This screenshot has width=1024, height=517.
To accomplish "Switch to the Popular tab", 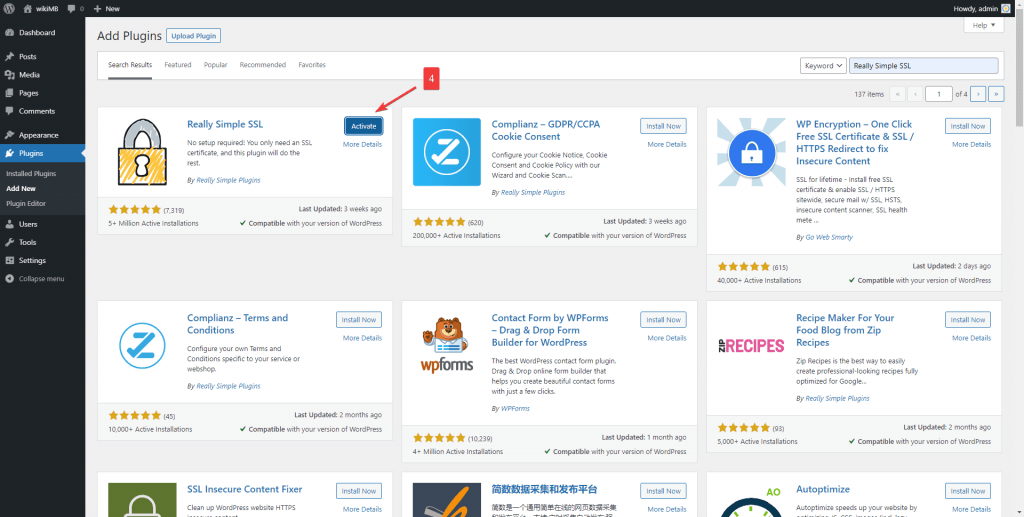I will [x=215, y=65].
